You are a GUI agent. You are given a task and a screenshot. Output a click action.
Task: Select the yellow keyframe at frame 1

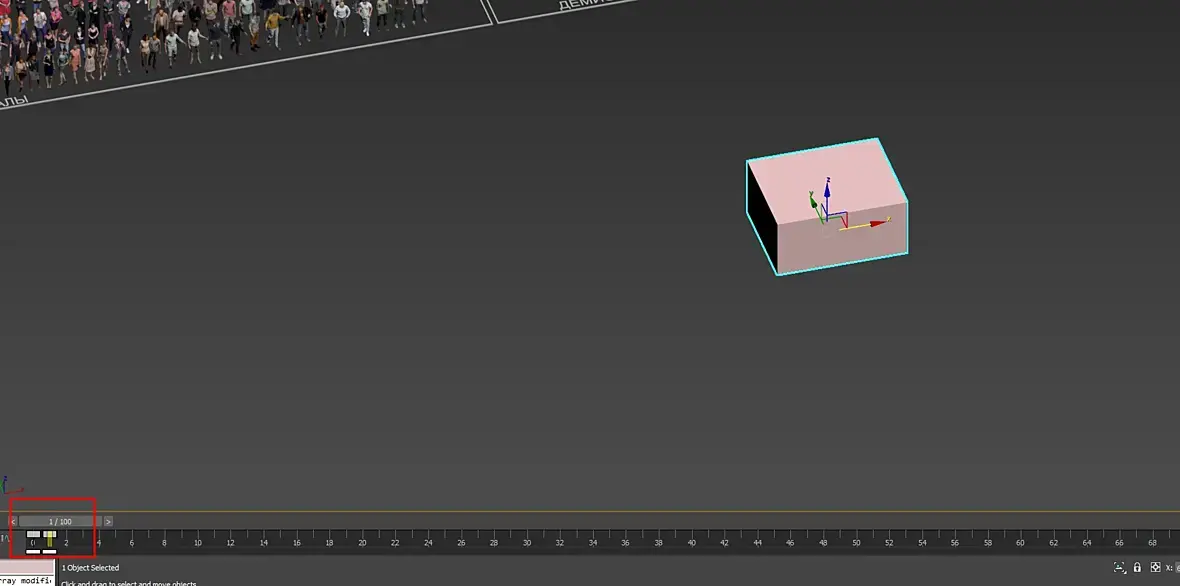50,539
